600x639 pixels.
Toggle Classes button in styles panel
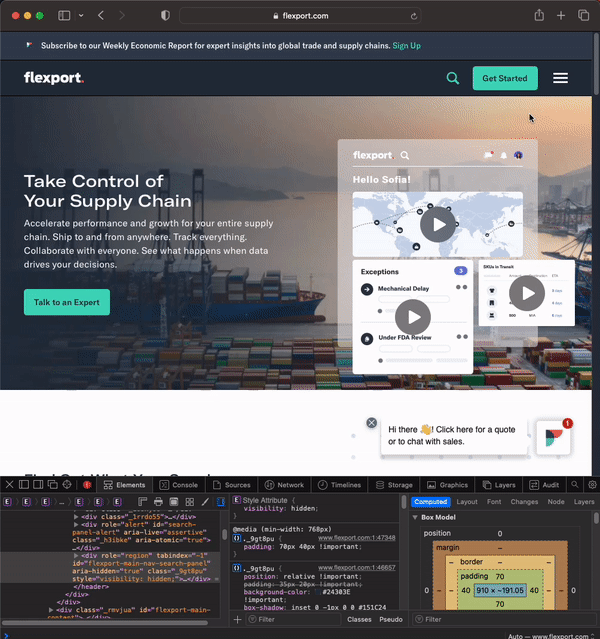click(x=359, y=619)
